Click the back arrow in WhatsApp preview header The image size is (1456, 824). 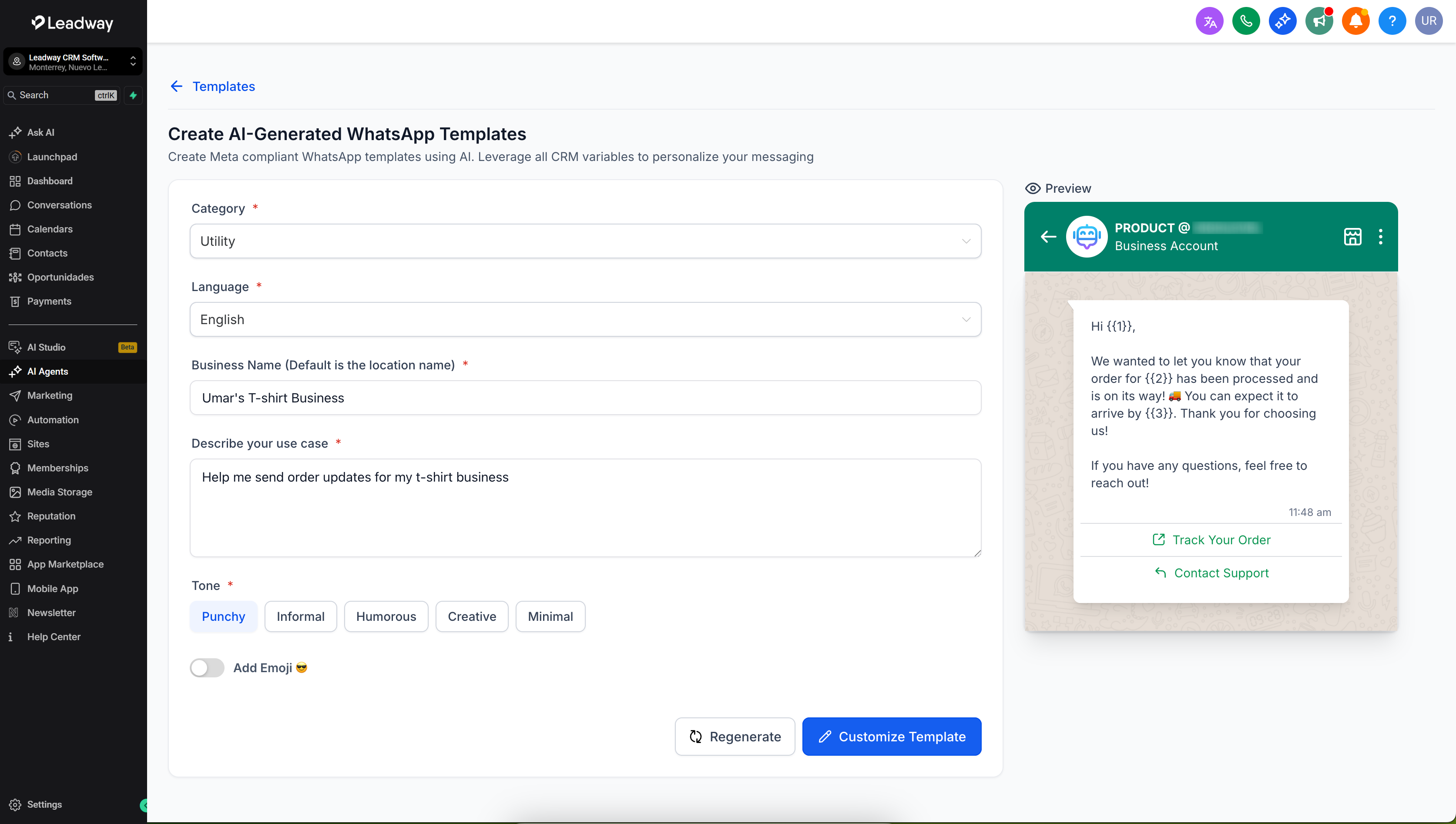click(1049, 237)
